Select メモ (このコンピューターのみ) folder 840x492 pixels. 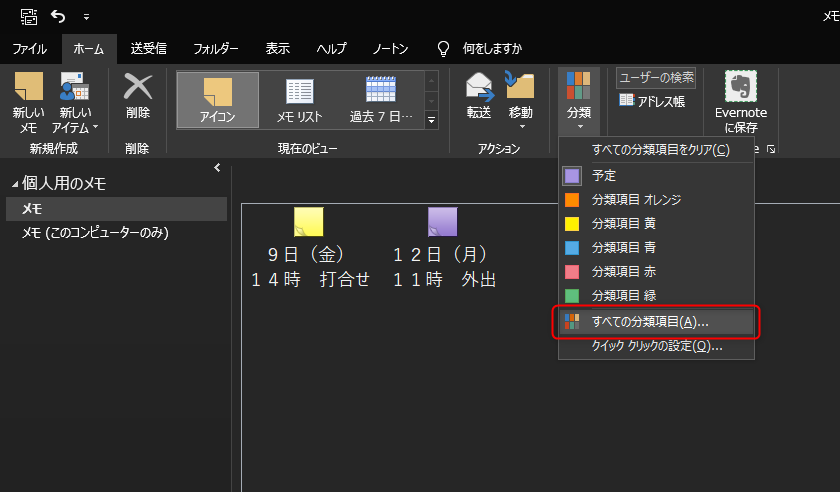click(x=116, y=233)
